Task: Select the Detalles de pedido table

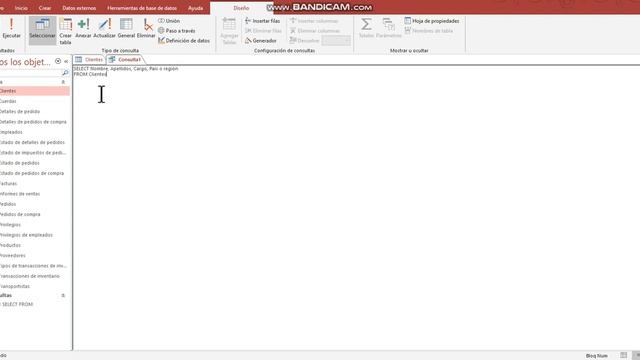Action: click(x=35, y=111)
